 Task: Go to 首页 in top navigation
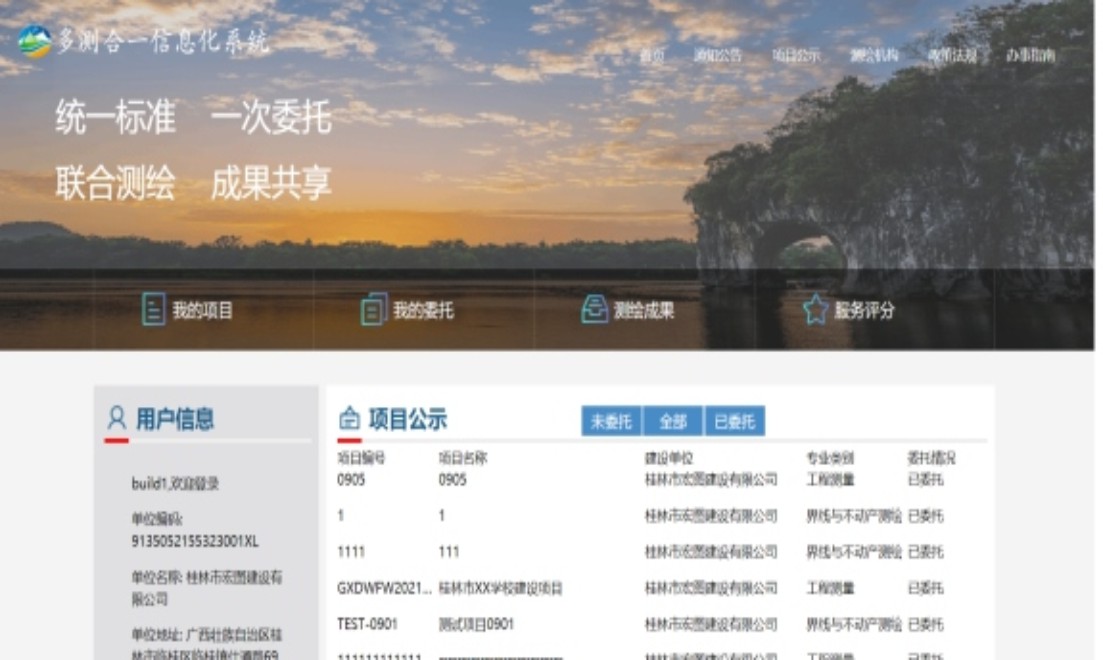(652, 56)
